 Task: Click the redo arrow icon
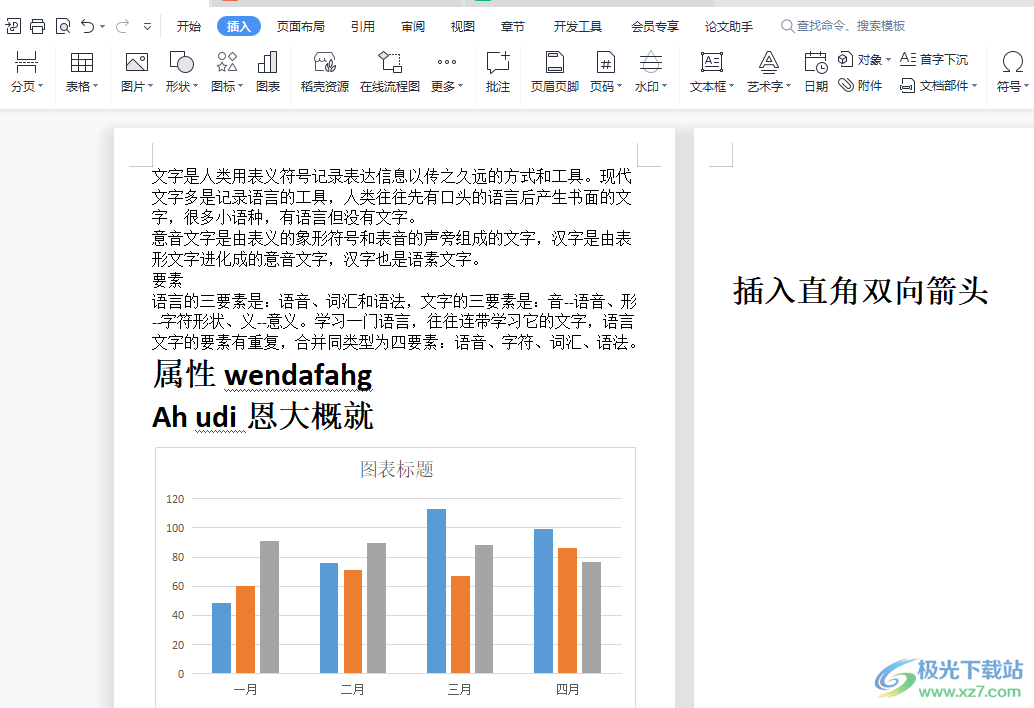click(122, 26)
